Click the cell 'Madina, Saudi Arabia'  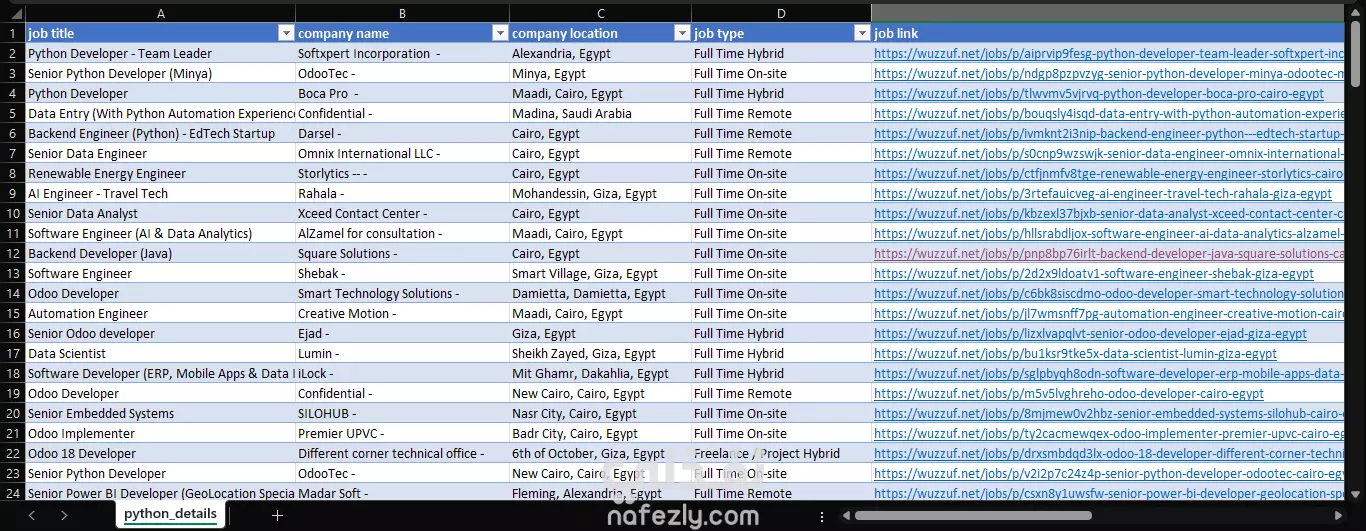click(600, 113)
